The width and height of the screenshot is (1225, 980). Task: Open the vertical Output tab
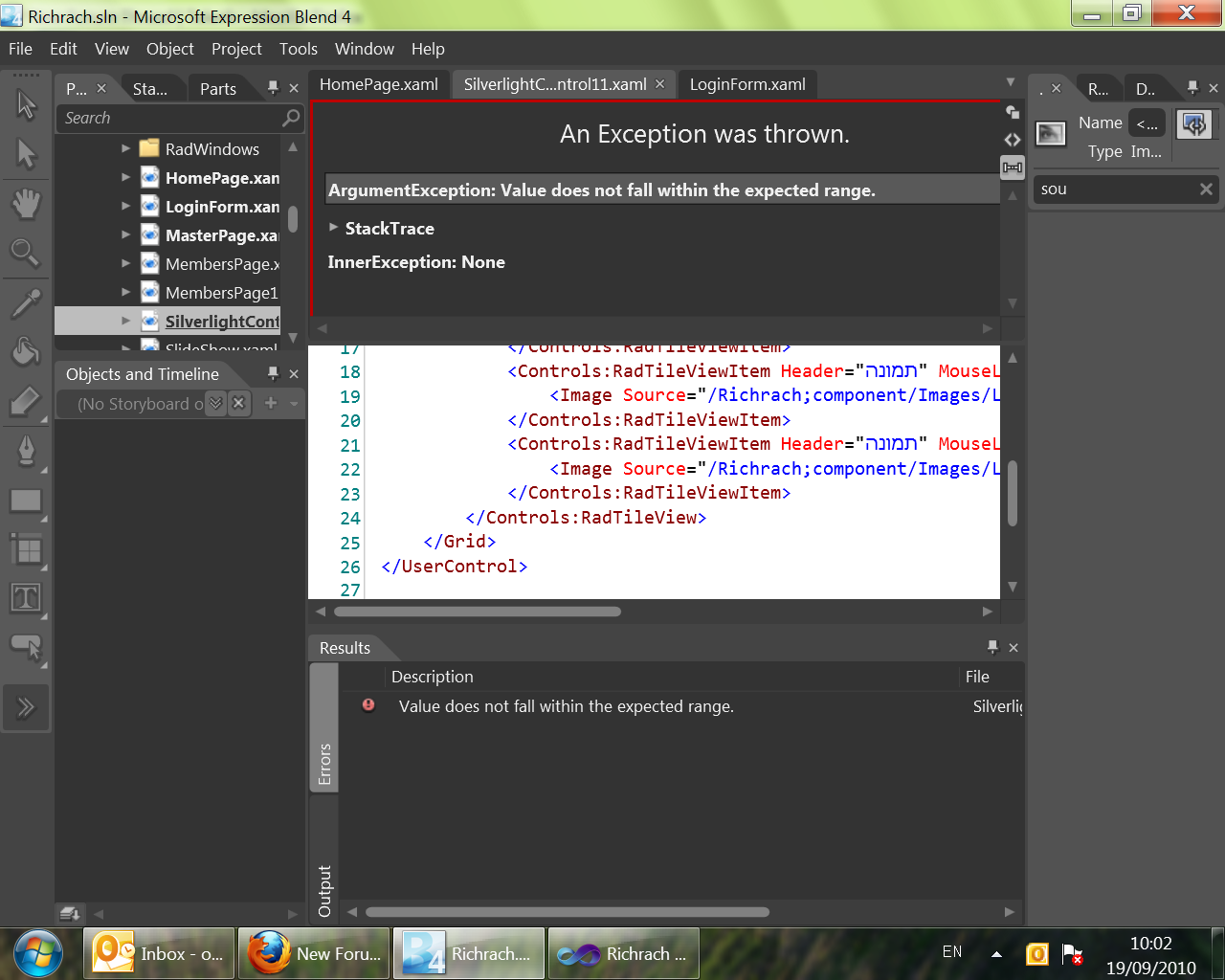pyautogui.click(x=324, y=892)
